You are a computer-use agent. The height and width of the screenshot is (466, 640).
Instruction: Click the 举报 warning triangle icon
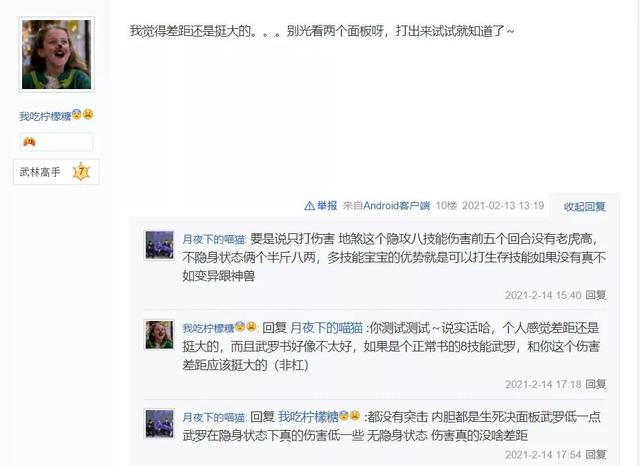click(309, 206)
